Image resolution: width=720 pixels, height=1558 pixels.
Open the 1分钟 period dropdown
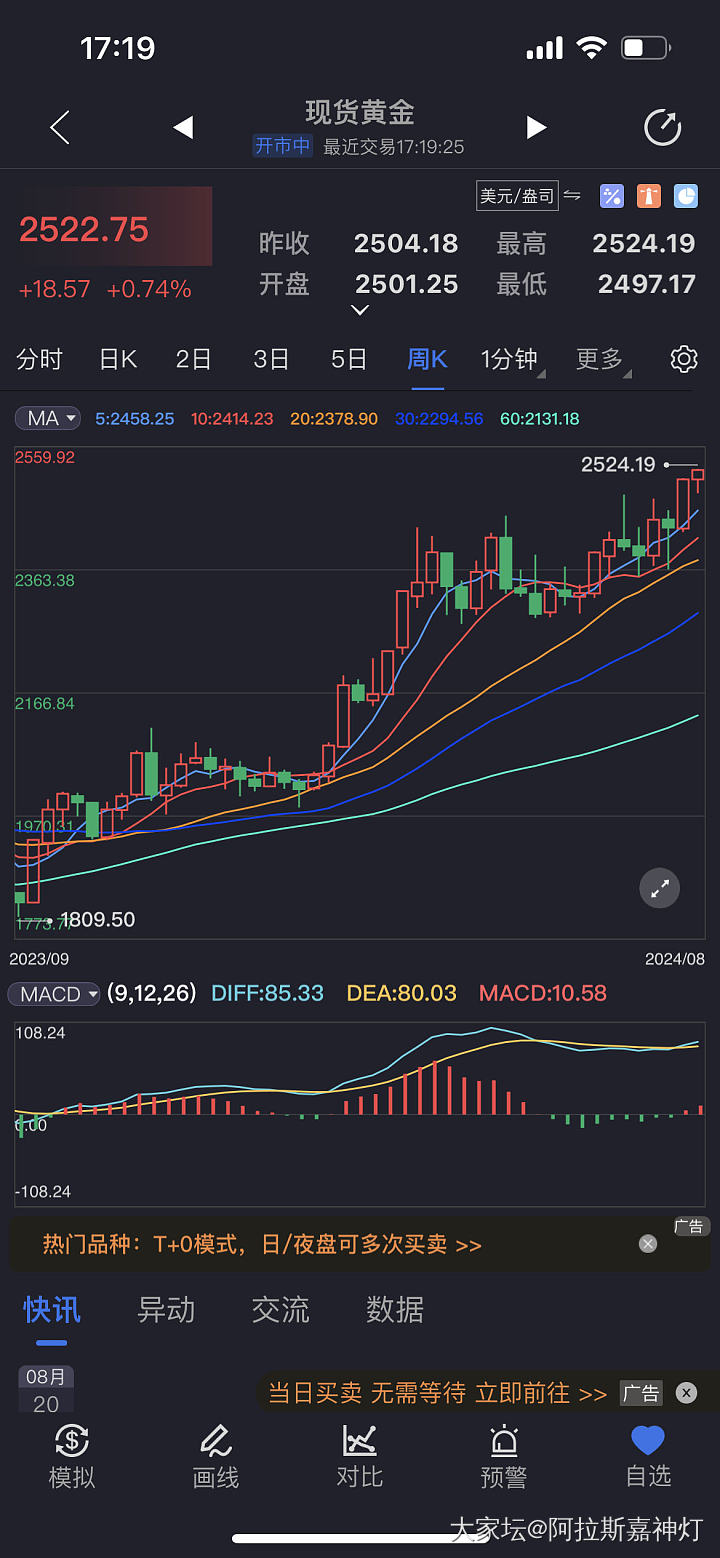512,359
